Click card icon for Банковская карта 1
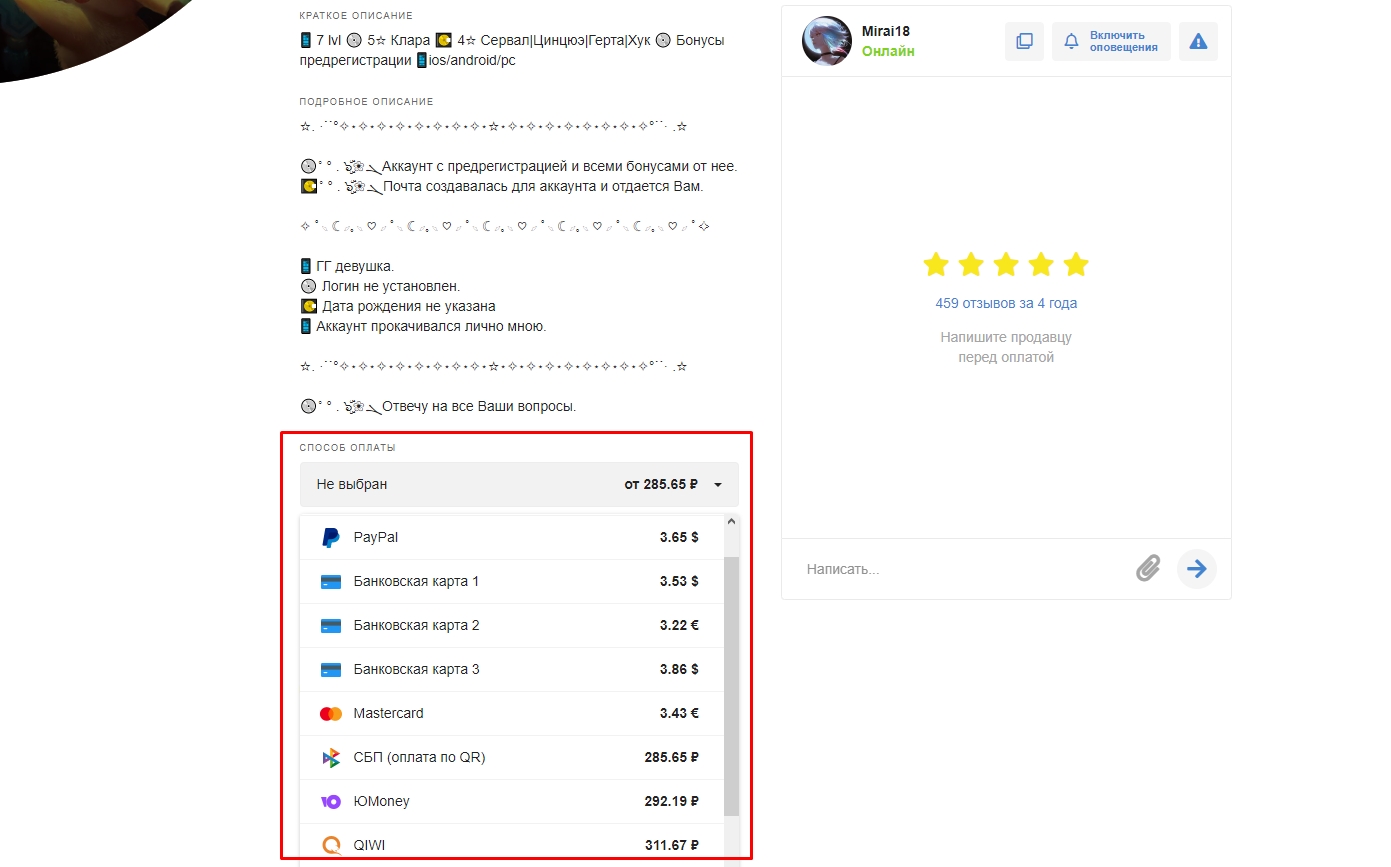Viewport: 1391px width, 867px height. [331, 582]
